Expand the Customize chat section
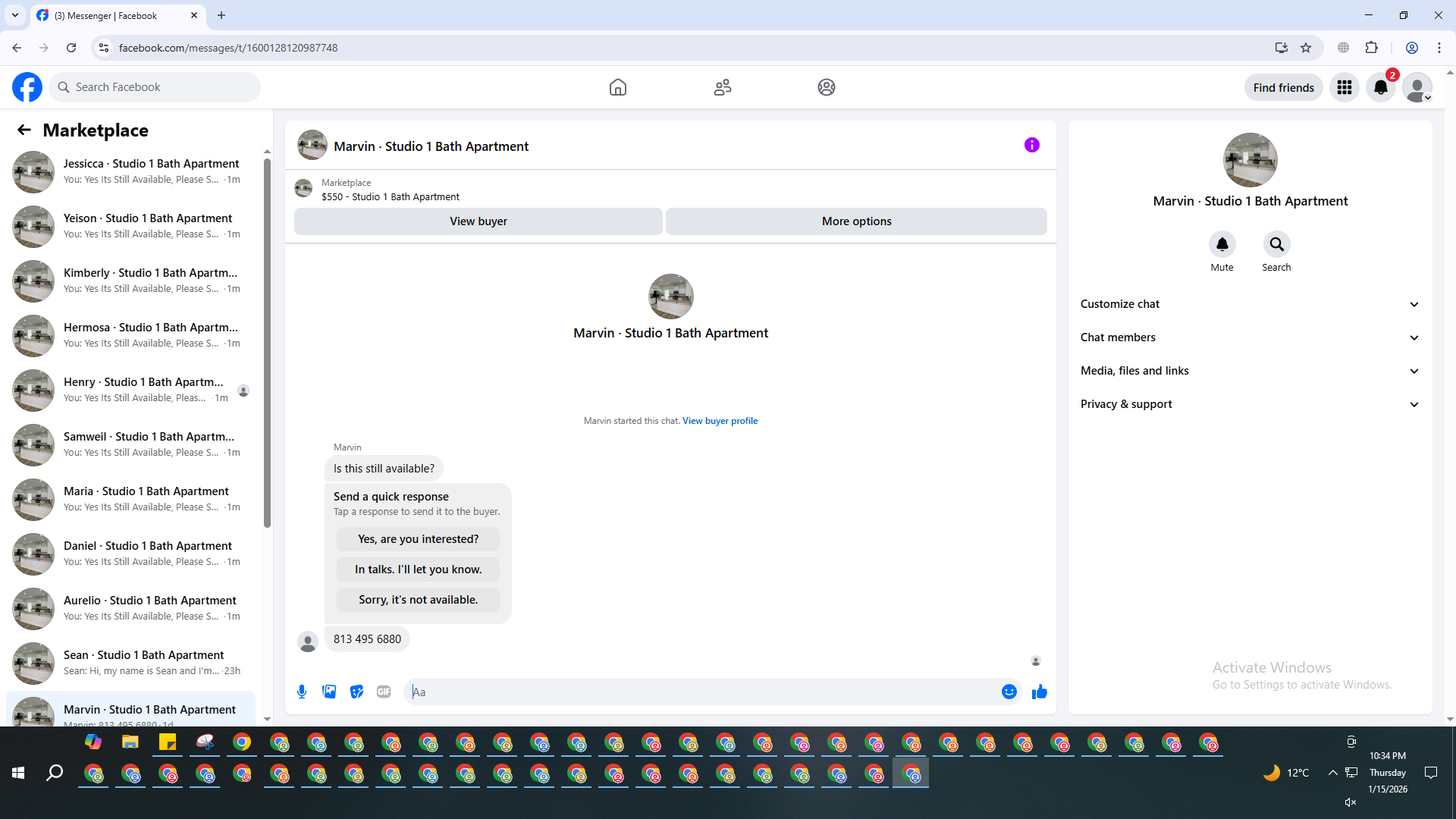1456x819 pixels. [x=1250, y=304]
